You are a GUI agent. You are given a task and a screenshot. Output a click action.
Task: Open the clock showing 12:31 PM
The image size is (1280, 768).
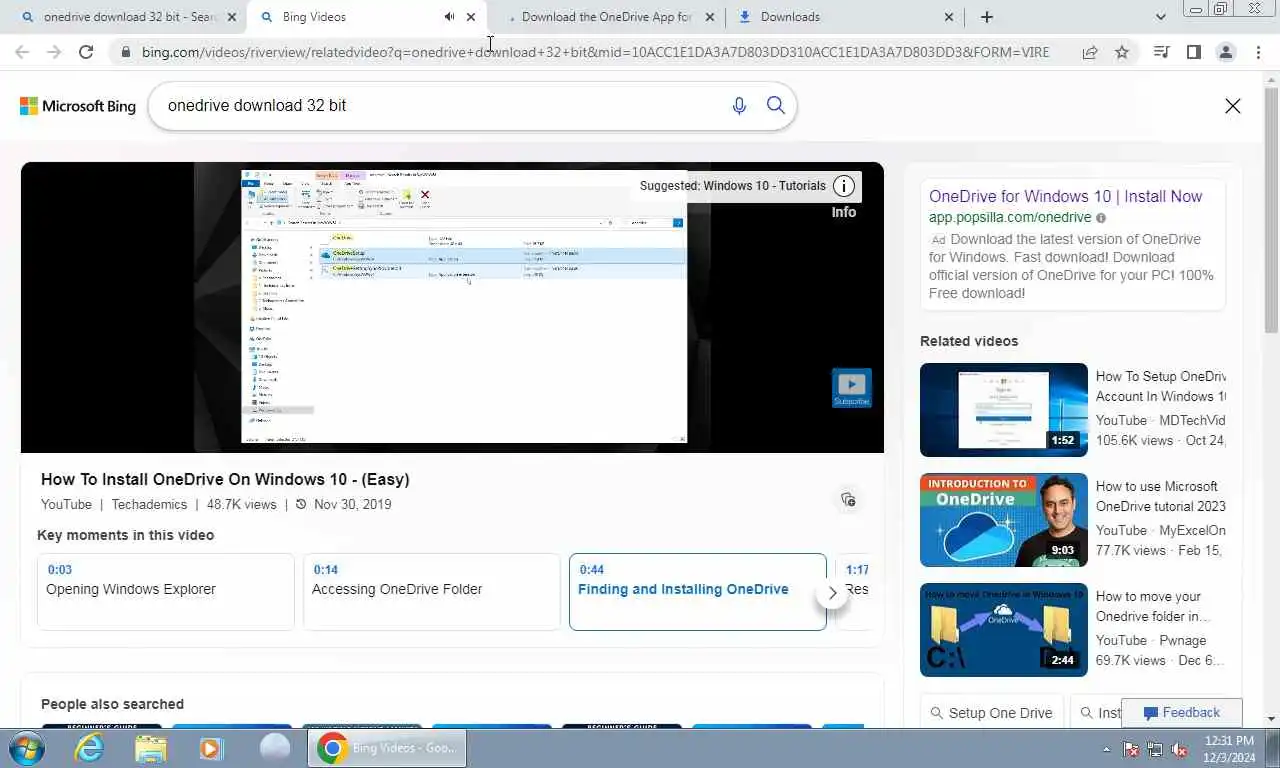(1229, 749)
